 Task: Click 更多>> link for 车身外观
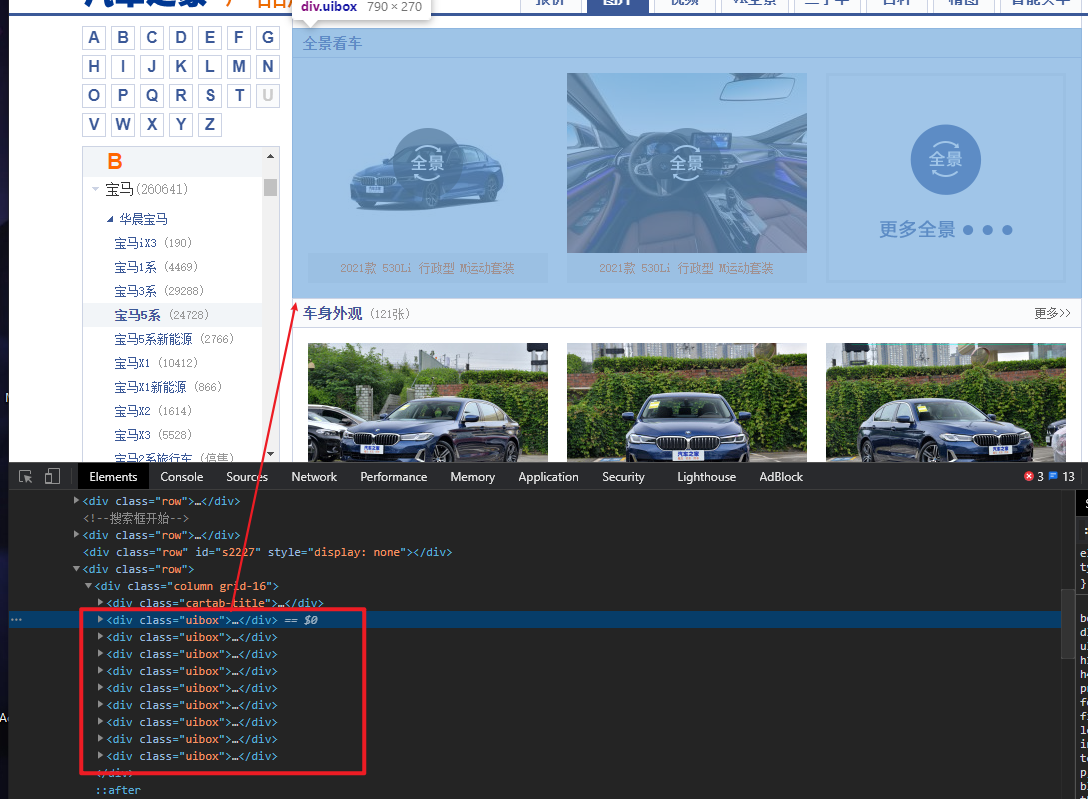tap(1052, 313)
